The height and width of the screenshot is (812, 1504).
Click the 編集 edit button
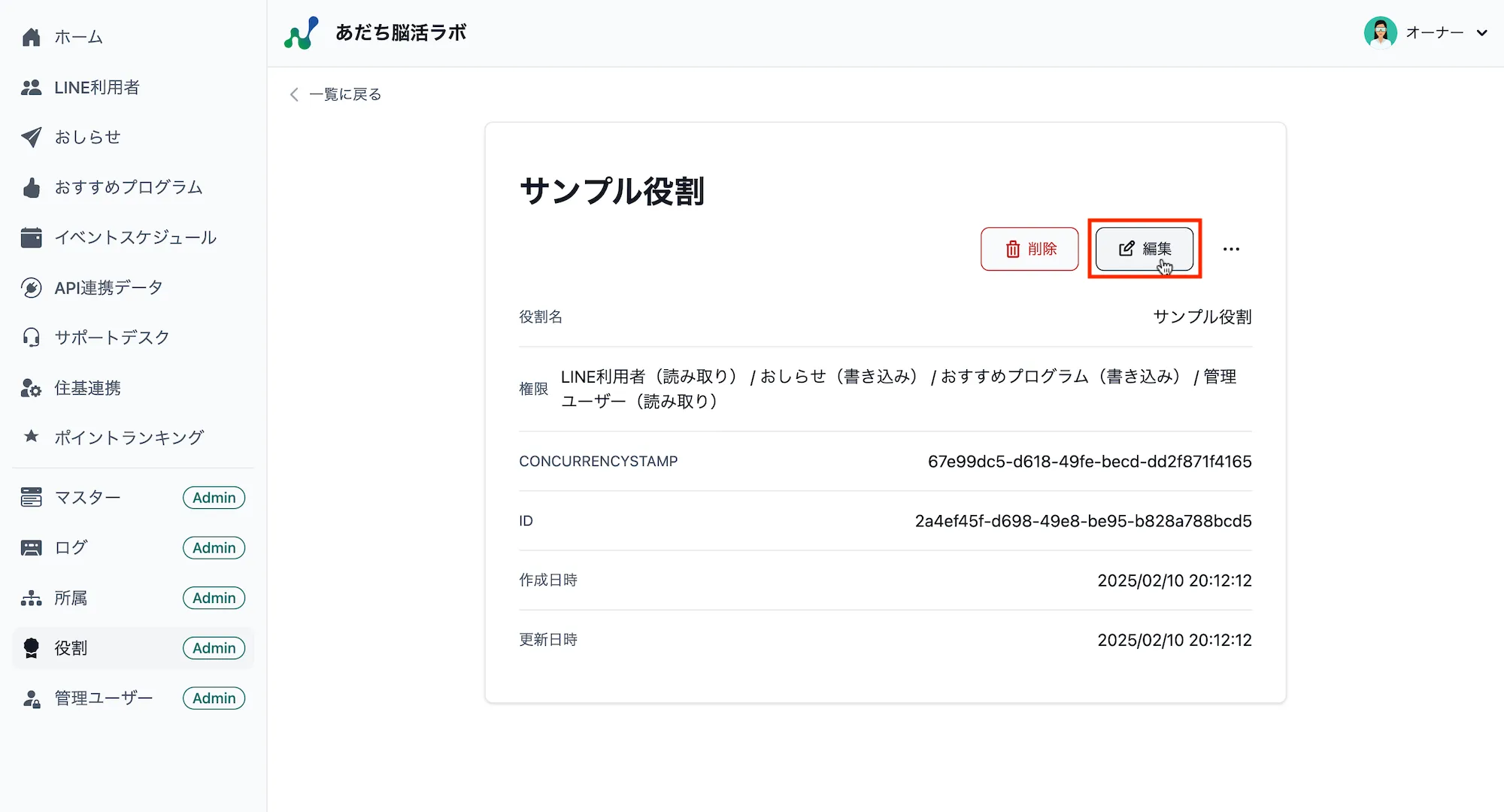1144,249
